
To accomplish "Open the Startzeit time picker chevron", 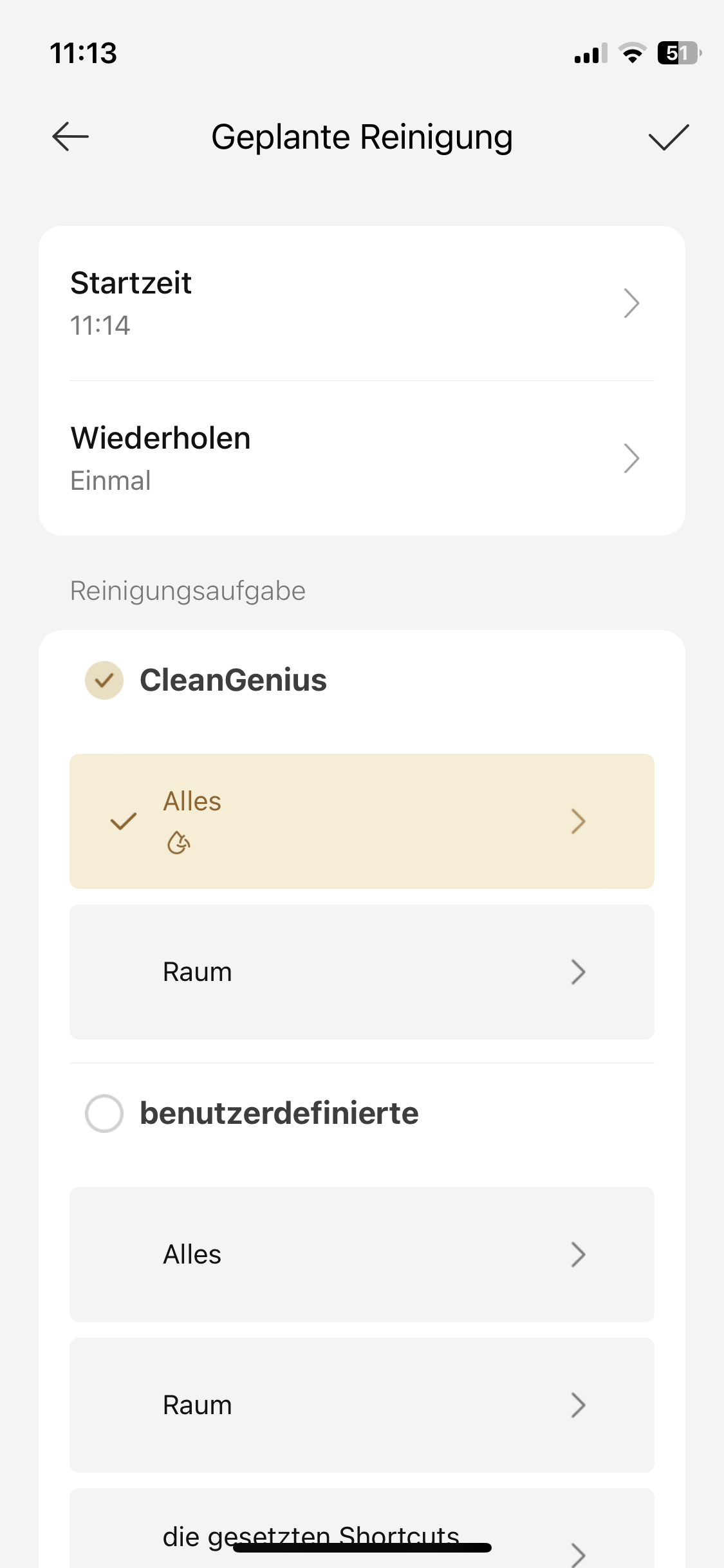I will coord(631,303).
